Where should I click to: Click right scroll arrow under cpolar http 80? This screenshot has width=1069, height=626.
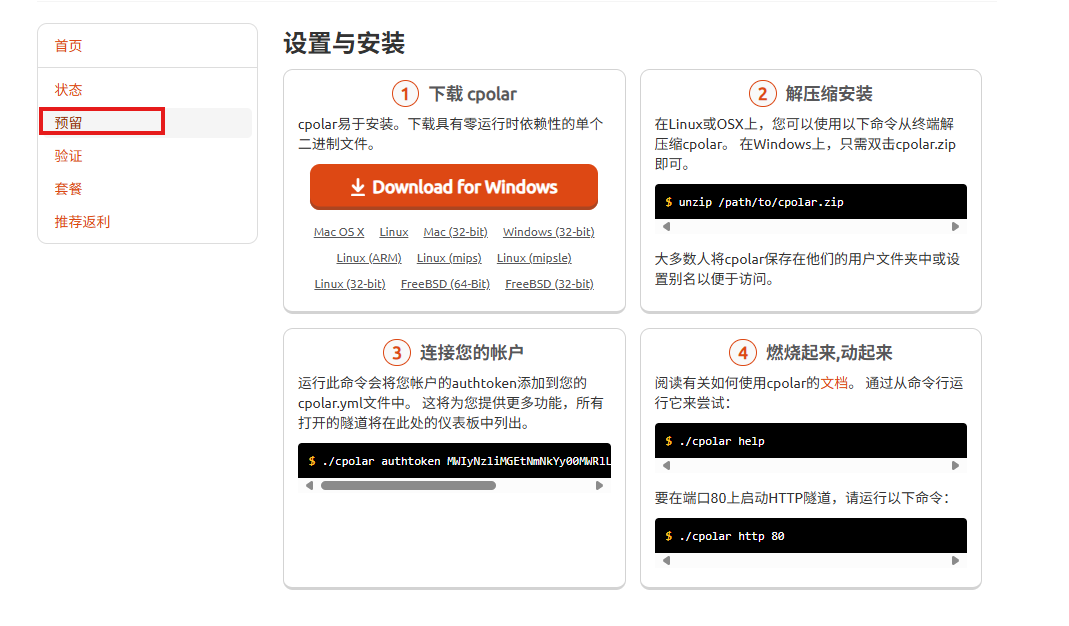(955, 561)
